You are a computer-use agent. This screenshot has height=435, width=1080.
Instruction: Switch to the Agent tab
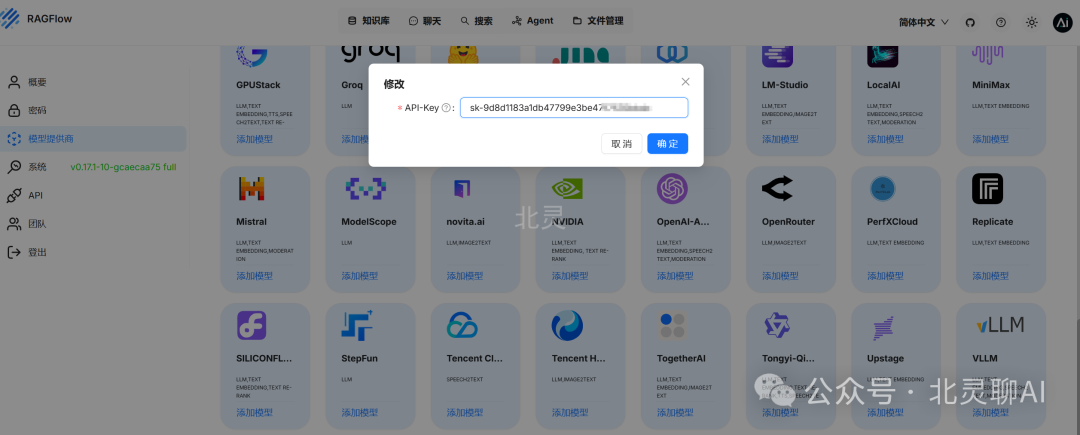pos(532,21)
